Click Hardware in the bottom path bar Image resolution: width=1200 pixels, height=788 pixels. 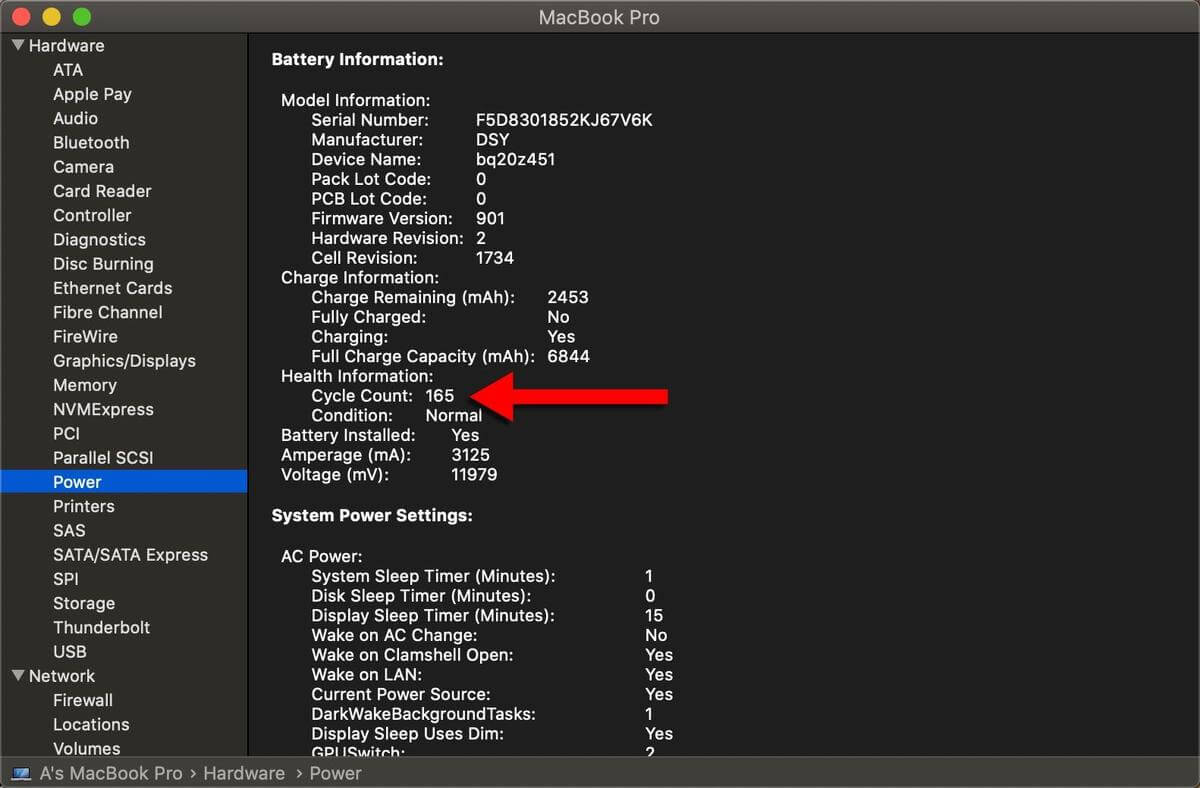(244, 774)
